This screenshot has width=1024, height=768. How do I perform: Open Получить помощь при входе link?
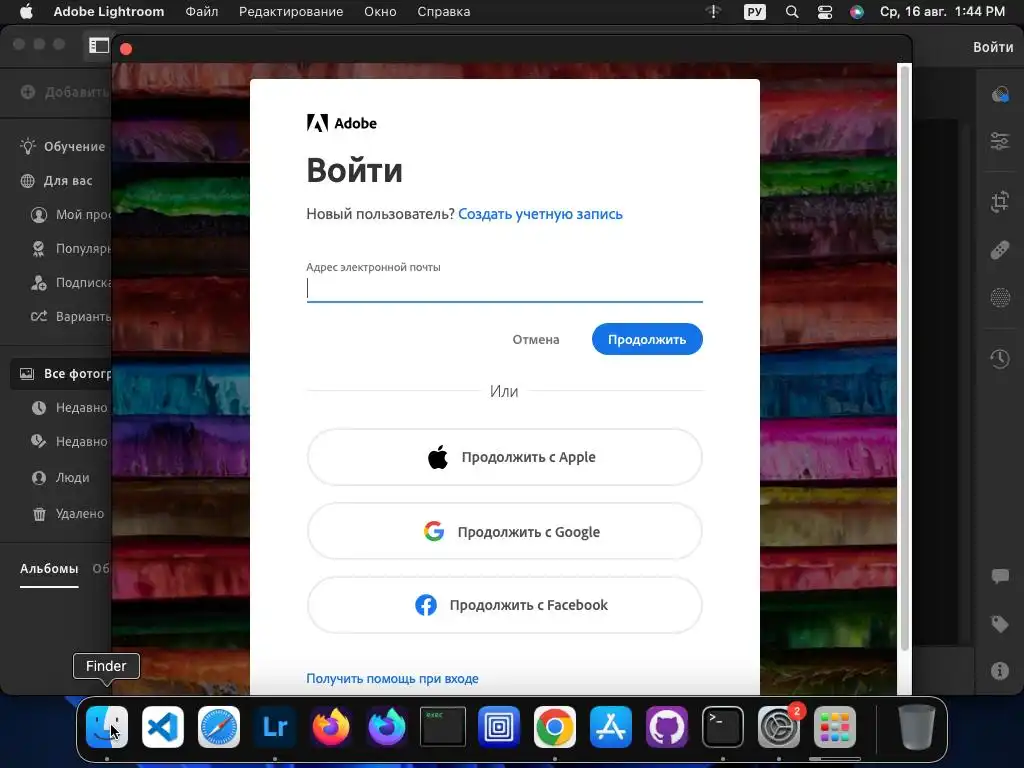(x=392, y=679)
